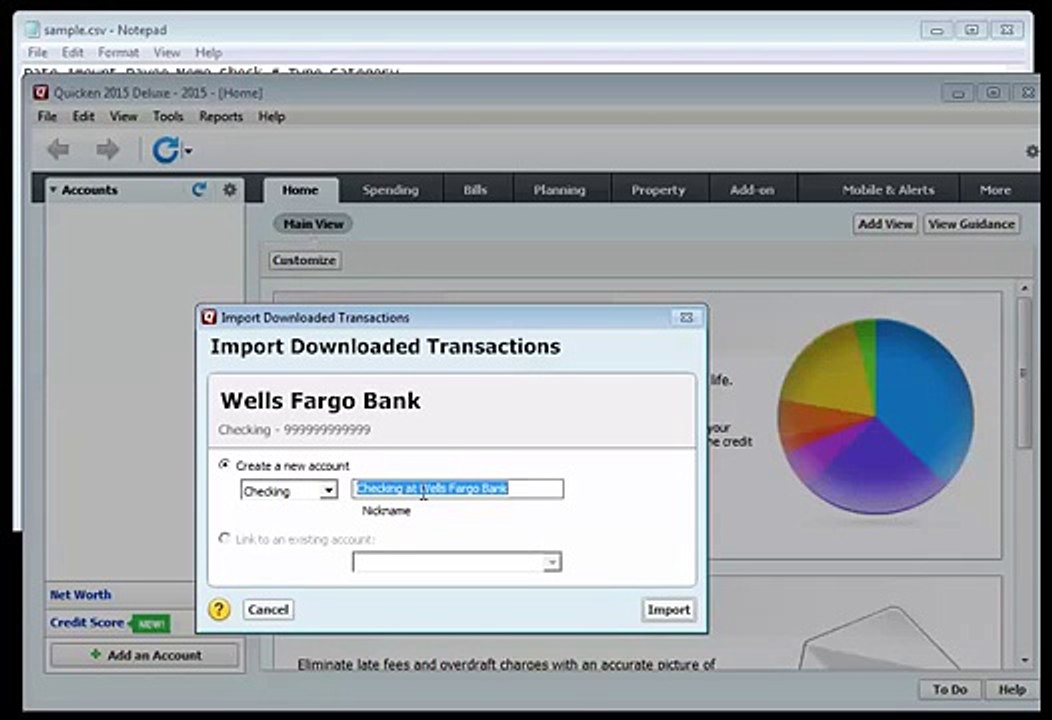The image size is (1052, 720).
Task: Click the Checking - 999999999999 account text
Action: pos(294,430)
